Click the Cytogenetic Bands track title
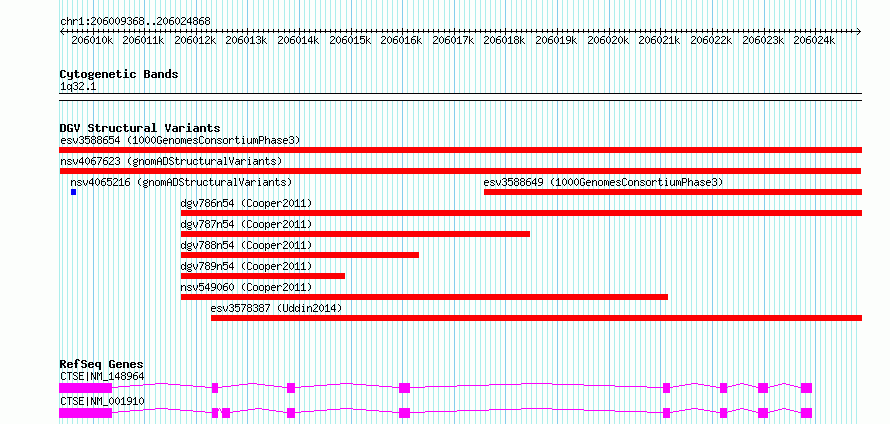The width and height of the screenshot is (890, 424). 119,74
